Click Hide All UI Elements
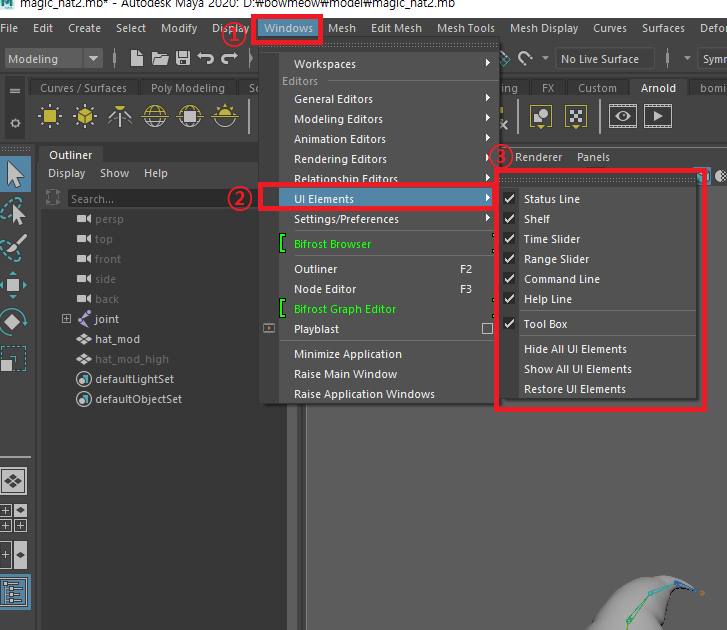 coord(575,349)
